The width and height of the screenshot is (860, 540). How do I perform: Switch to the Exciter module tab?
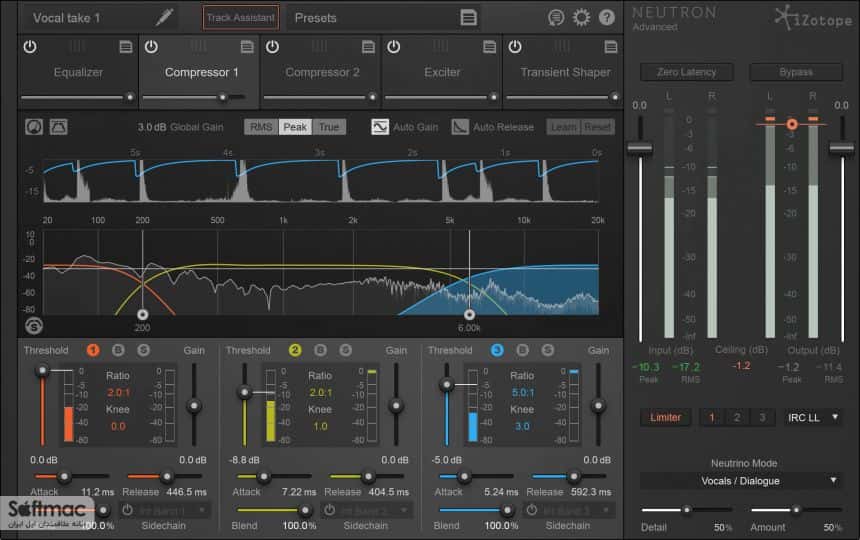click(442, 72)
